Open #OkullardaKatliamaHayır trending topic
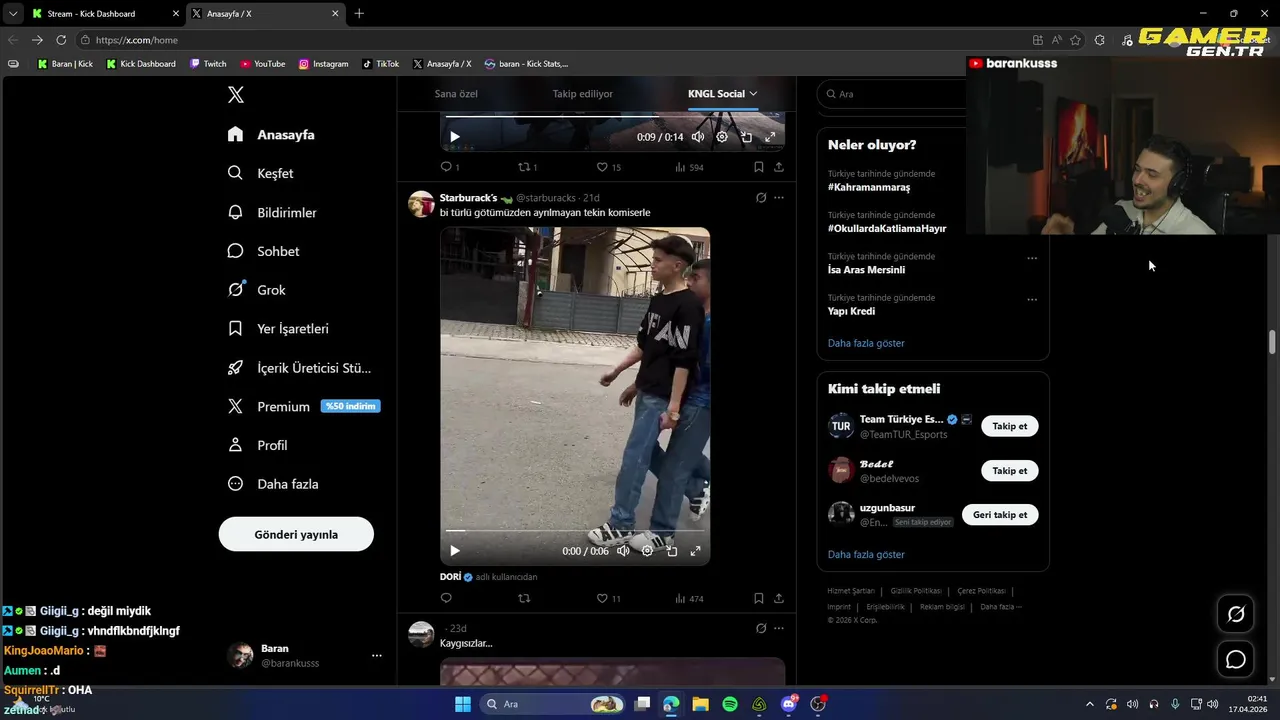This screenshot has height=720, width=1280. click(887, 228)
